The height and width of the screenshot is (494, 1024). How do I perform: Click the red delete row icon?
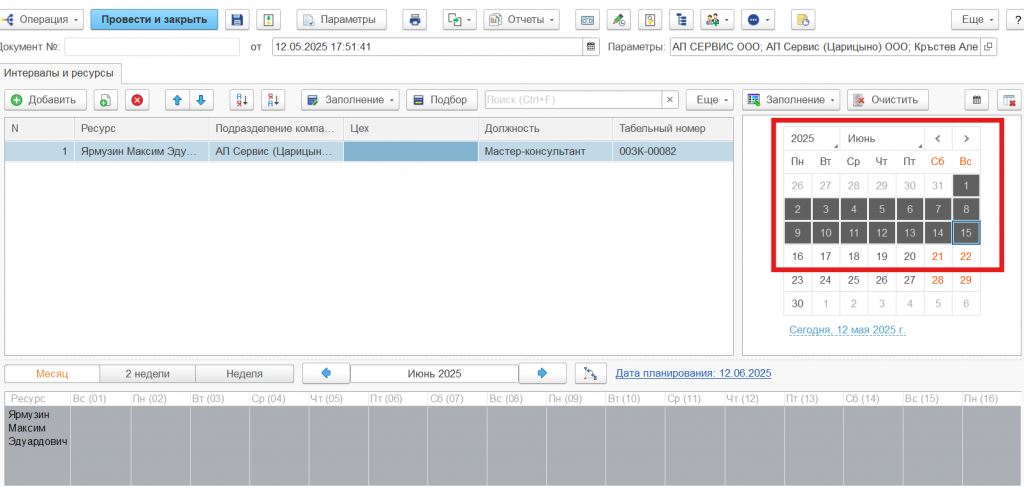pos(137,100)
